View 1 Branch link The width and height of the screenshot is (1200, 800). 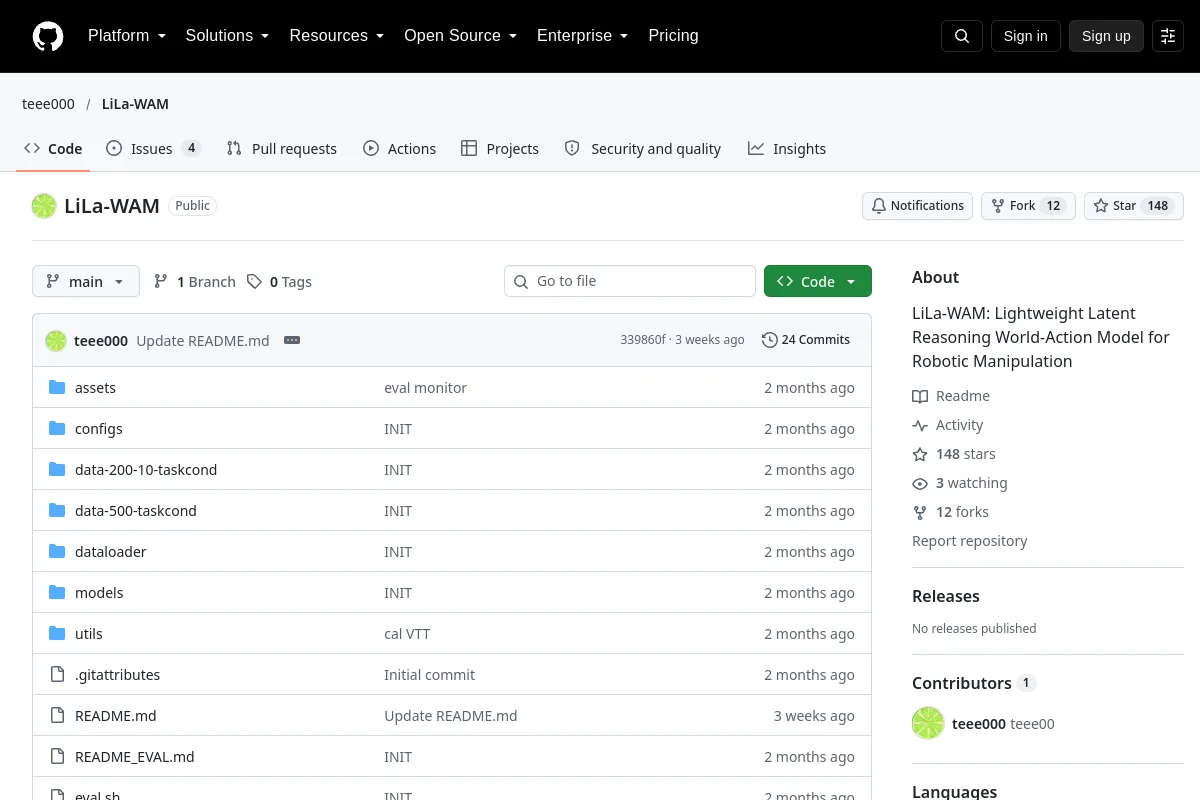coord(195,282)
